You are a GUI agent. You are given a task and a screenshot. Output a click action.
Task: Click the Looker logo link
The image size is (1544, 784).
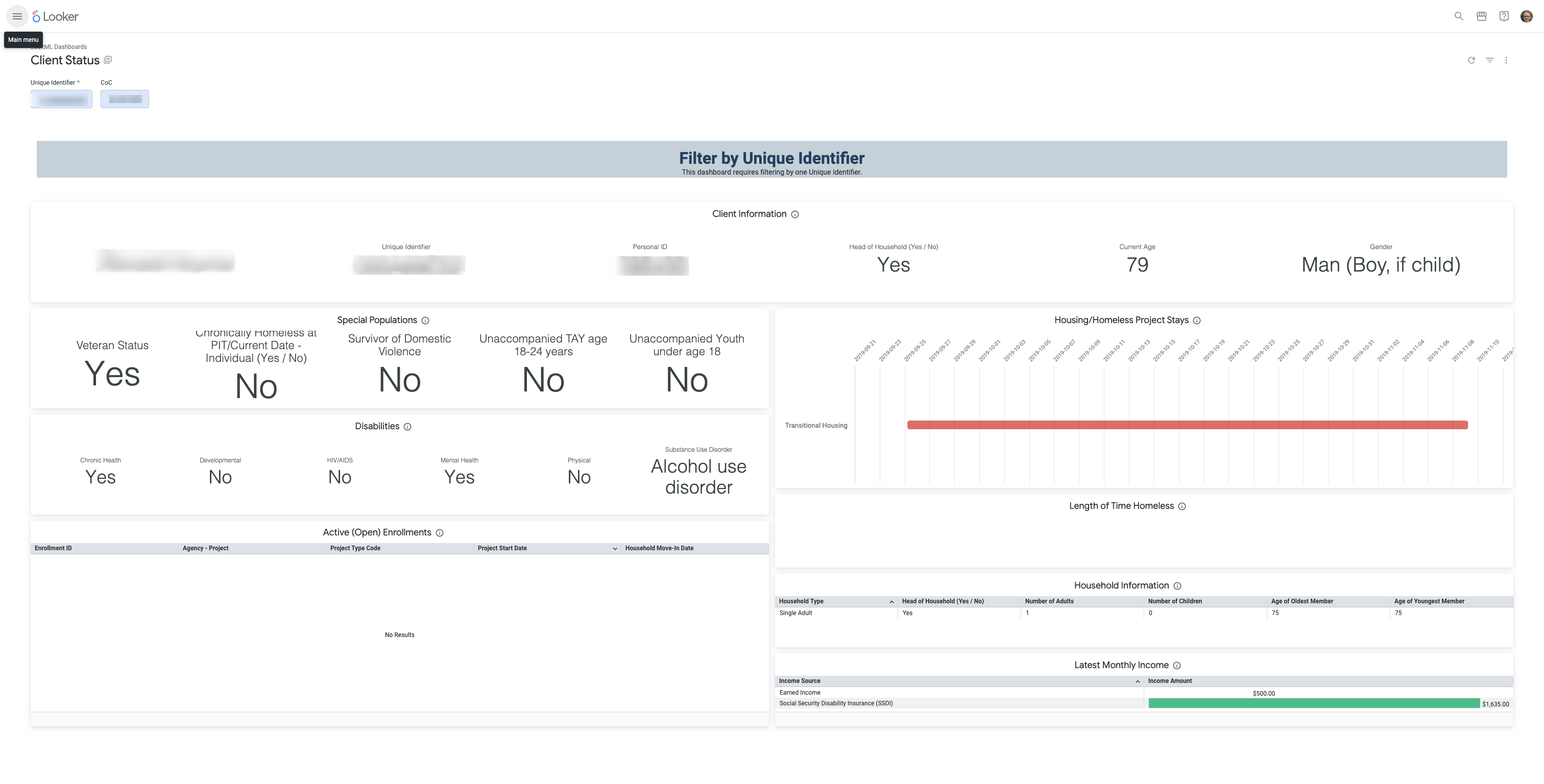coord(56,16)
